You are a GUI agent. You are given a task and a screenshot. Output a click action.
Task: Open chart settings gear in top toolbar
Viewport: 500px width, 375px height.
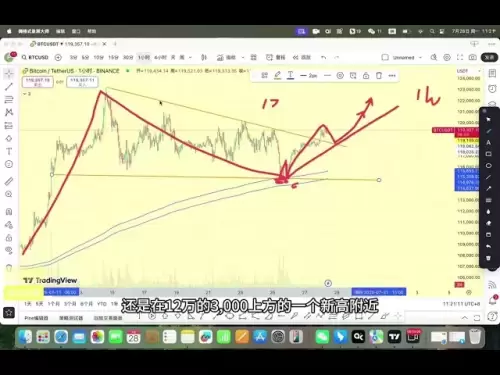tap(447, 57)
